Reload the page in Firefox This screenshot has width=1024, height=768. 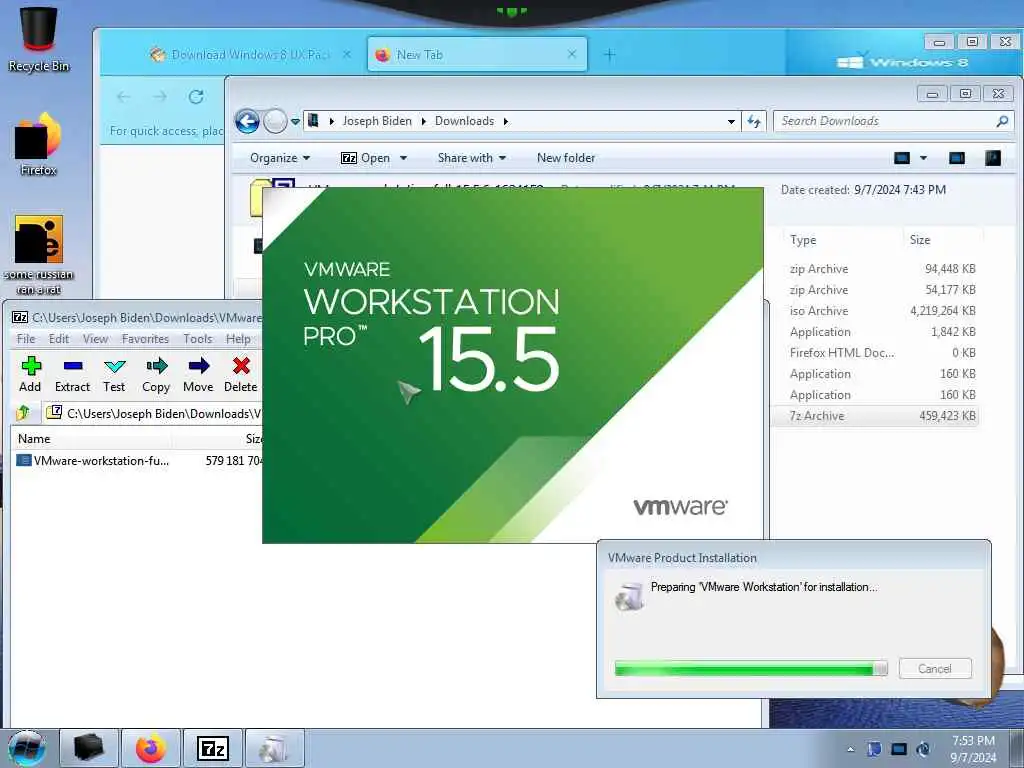click(x=196, y=97)
